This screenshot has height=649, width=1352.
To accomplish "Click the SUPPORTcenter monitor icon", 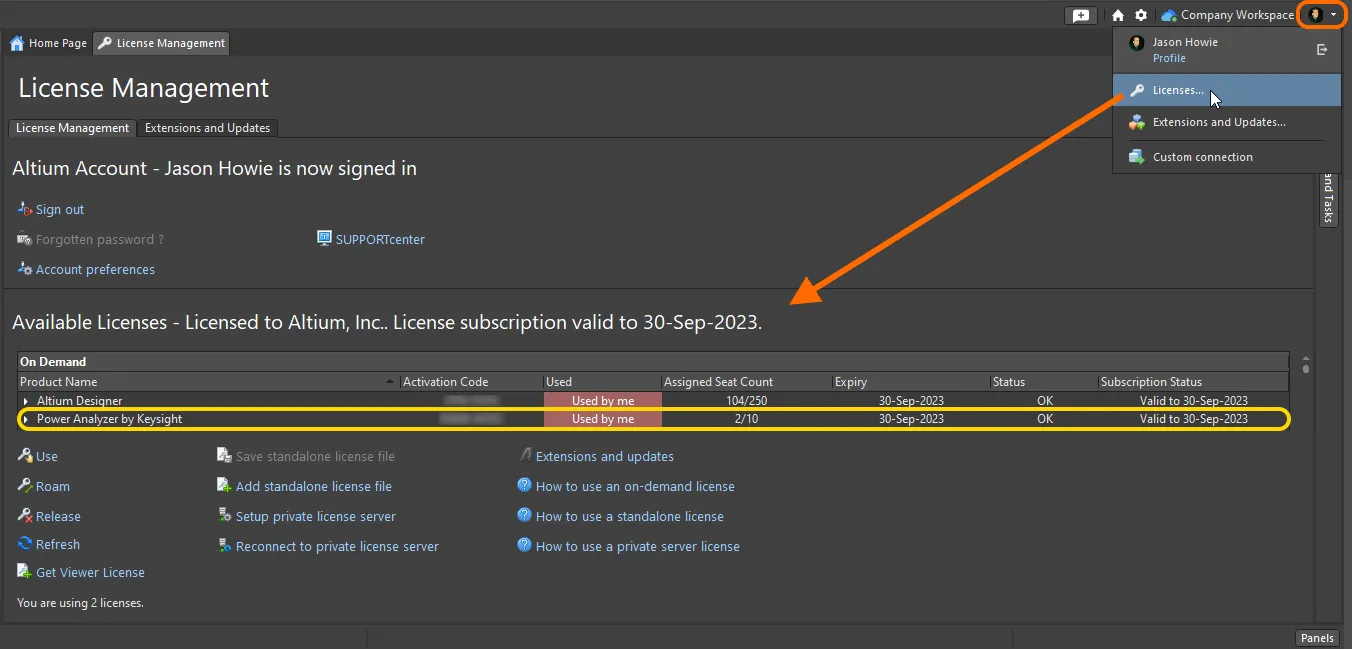I will [x=324, y=239].
